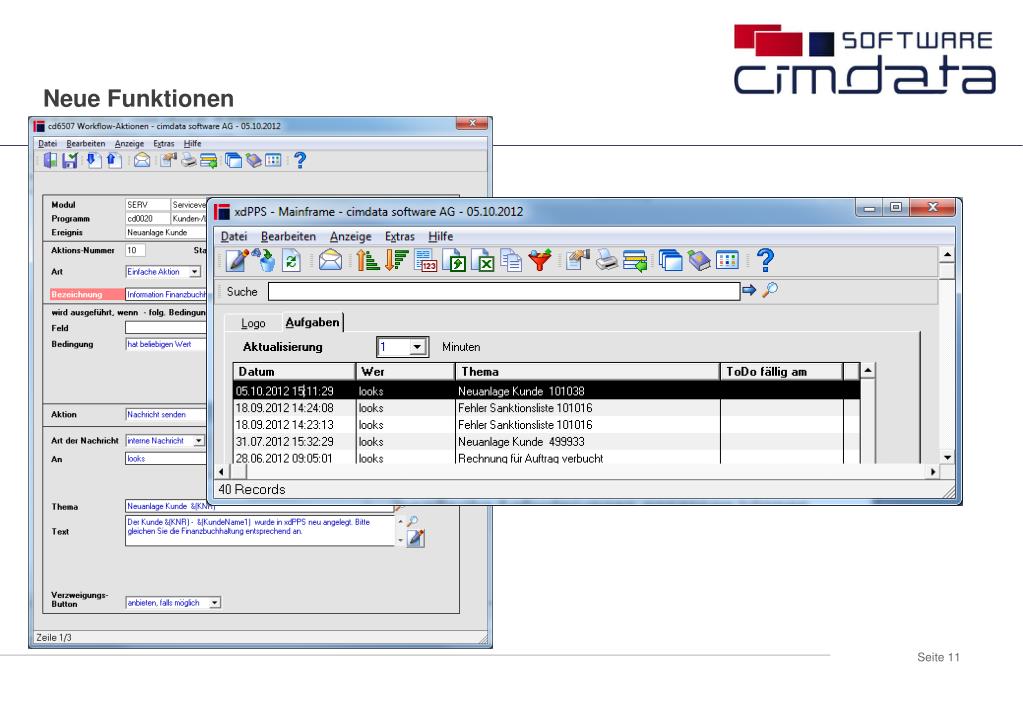Click the An field containing looks
This screenshot has width=1023, height=708.
pyautogui.click(x=166, y=459)
